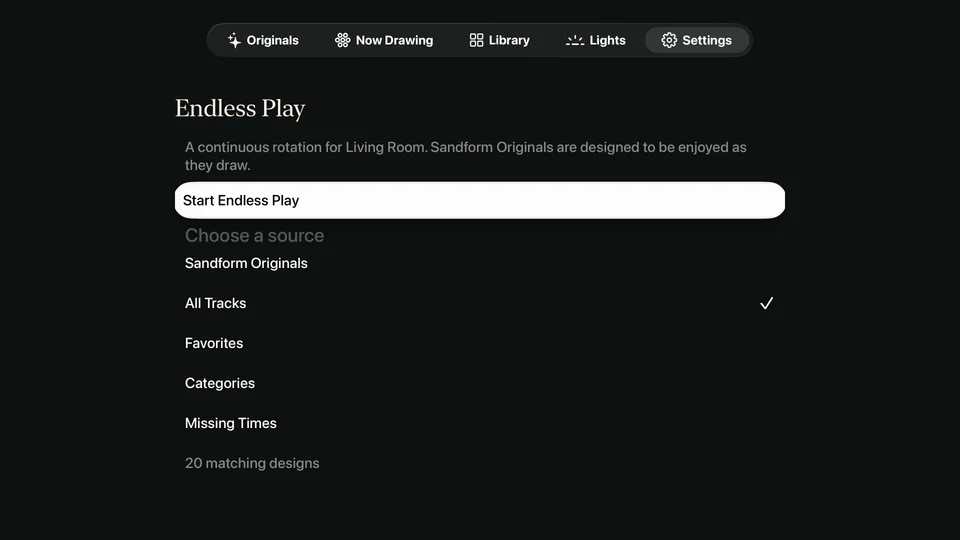This screenshot has height=540, width=960.
Task: Click the Settings gear icon
Action: click(x=669, y=40)
